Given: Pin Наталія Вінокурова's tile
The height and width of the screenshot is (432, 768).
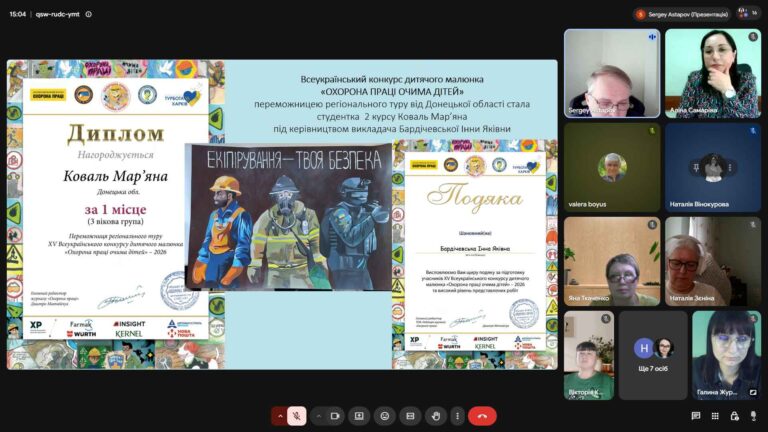Looking at the screenshot, I should point(696,168).
